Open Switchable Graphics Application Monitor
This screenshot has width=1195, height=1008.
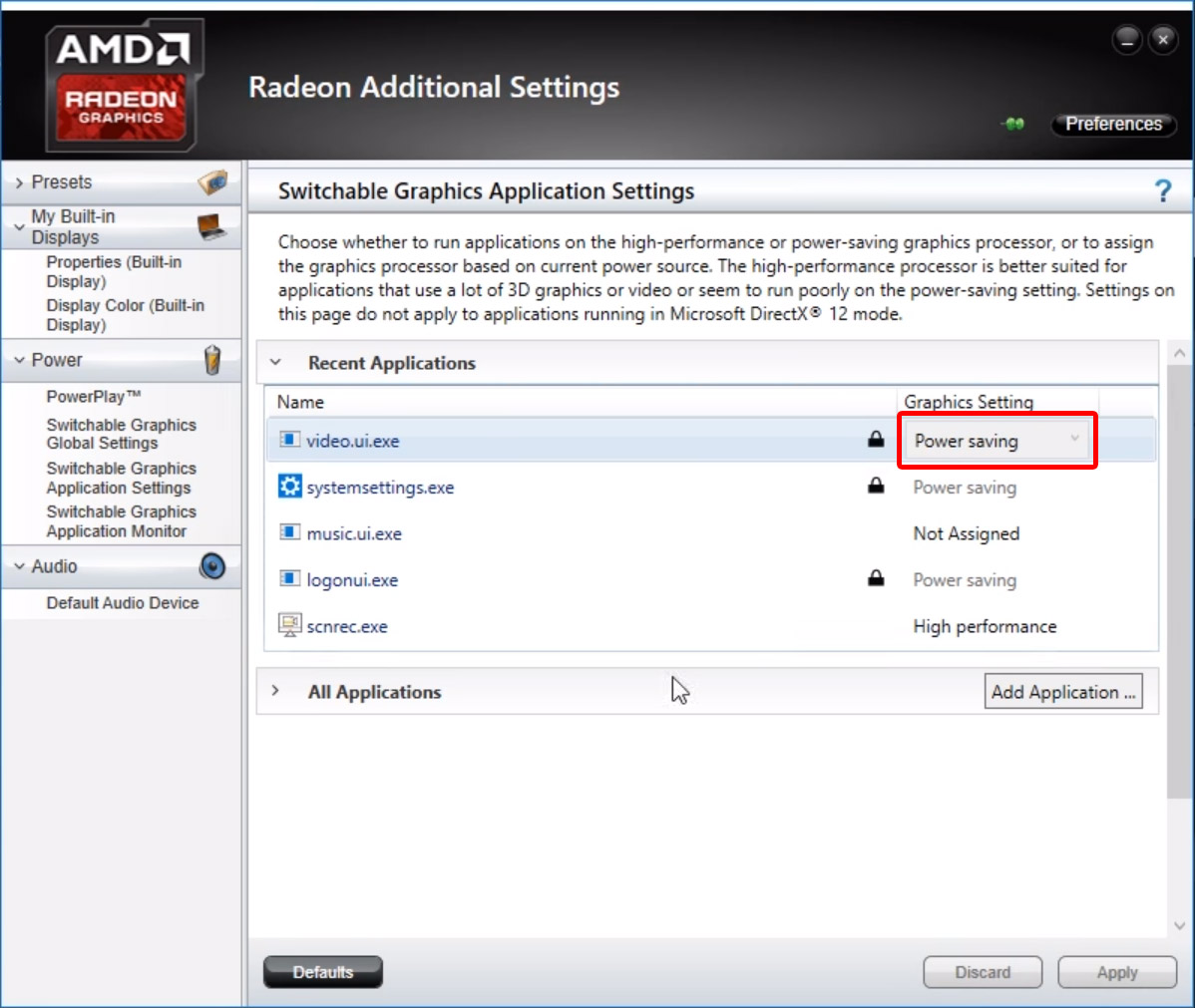(x=121, y=521)
